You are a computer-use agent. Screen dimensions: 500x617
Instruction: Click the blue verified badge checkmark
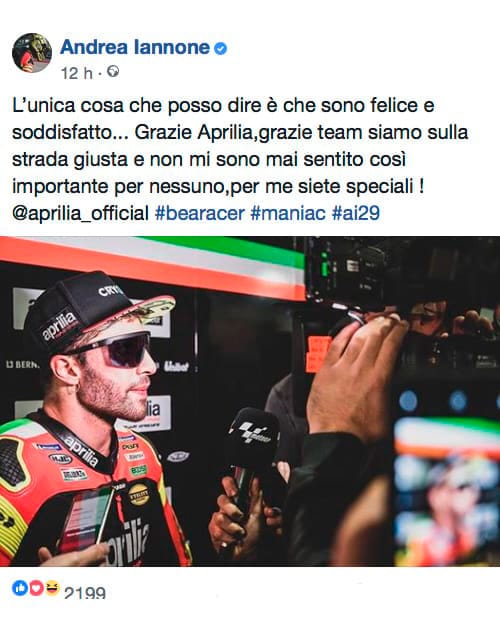pyautogui.click(x=220, y=48)
